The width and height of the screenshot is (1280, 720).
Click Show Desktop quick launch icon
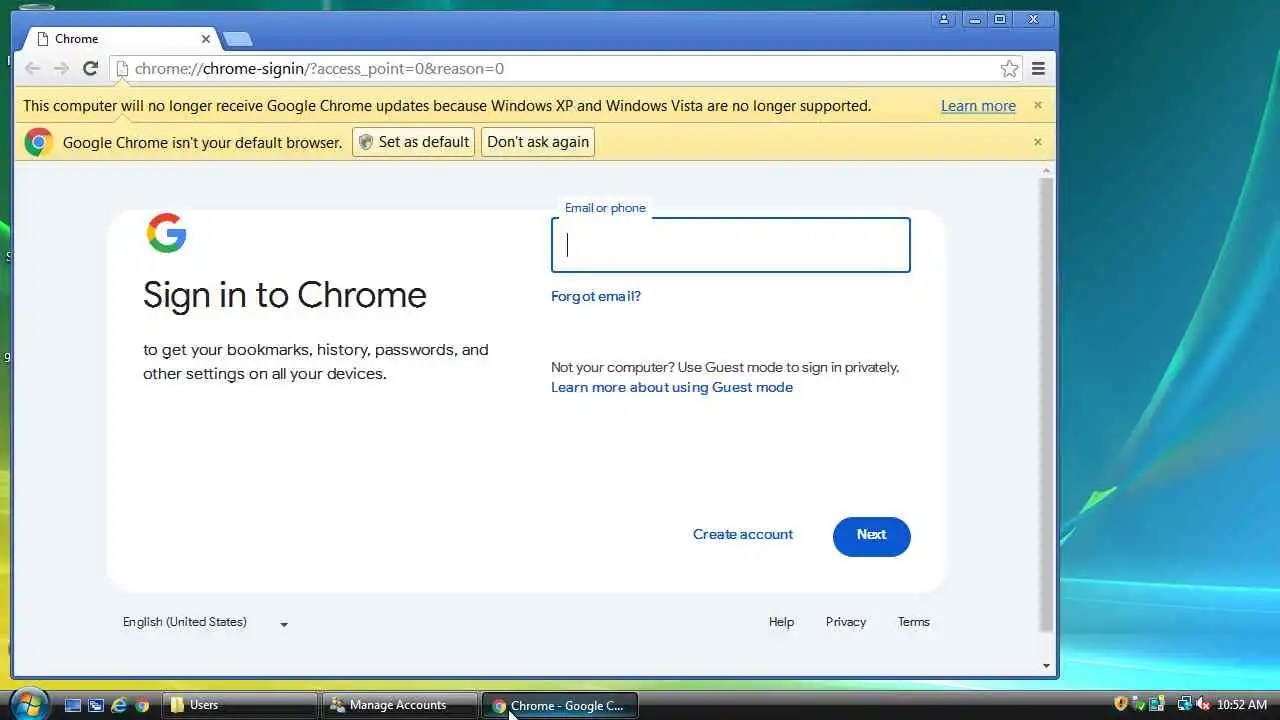(72, 705)
